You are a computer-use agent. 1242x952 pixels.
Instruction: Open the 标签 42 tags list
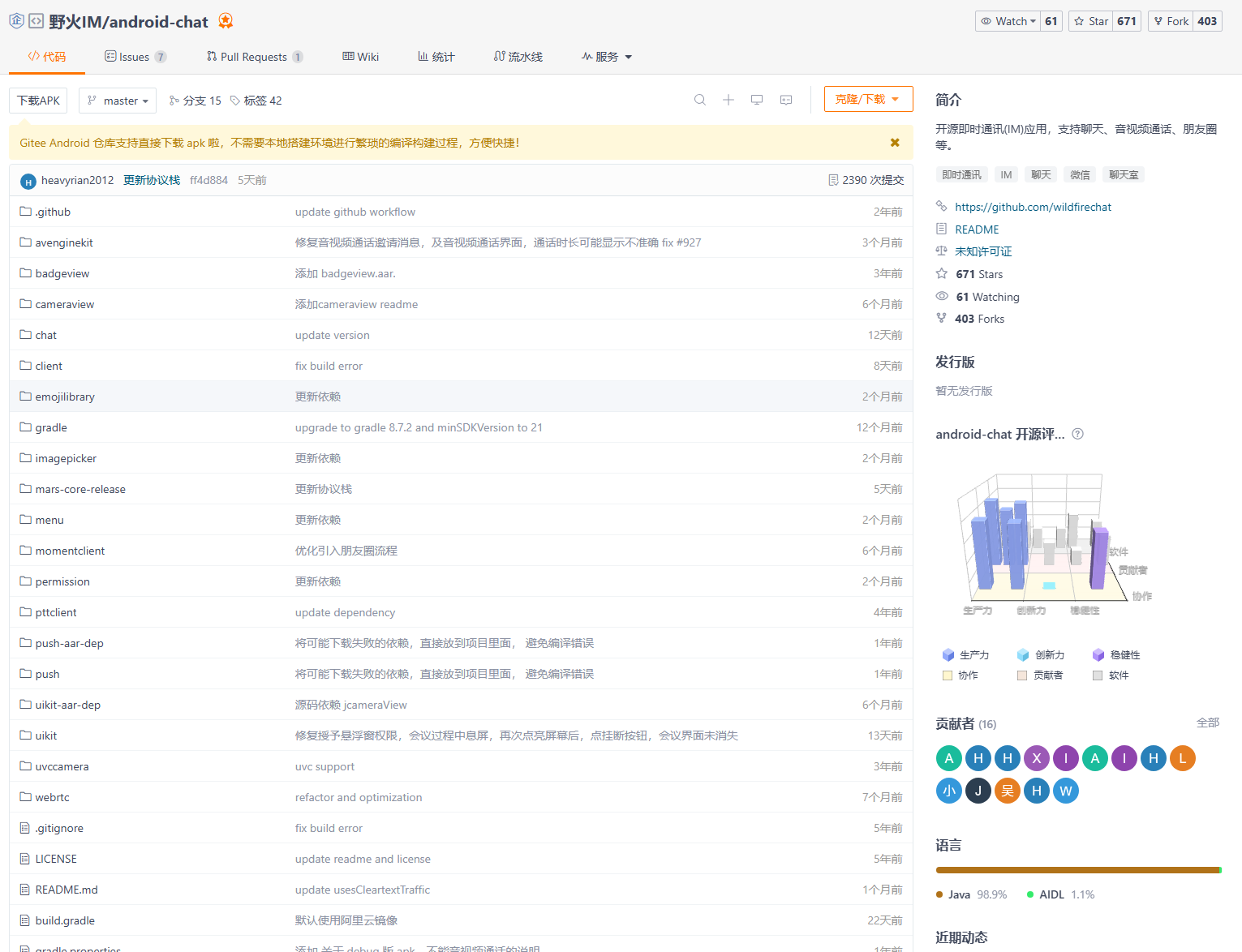pyautogui.click(x=256, y=101)
